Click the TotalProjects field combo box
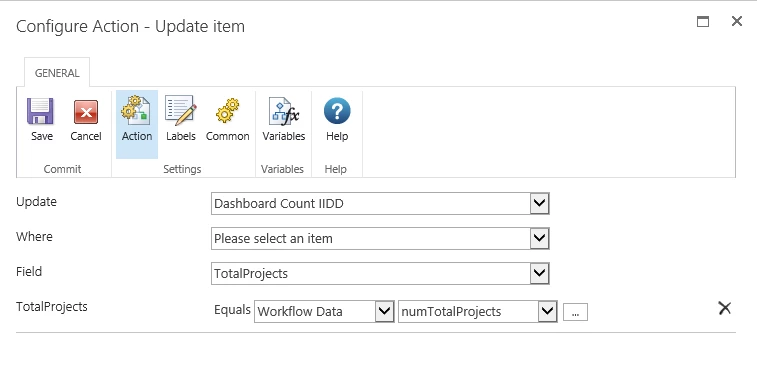This screenshot has width=757, height=375. [x=380, y=274]
